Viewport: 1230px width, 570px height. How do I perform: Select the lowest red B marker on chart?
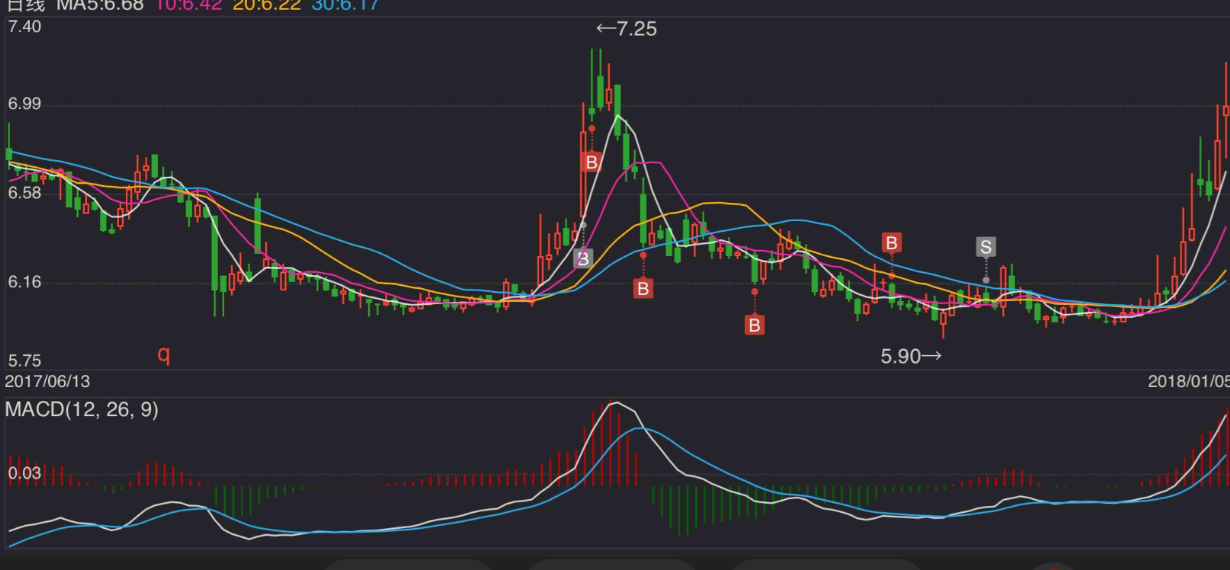pos(755,324)
